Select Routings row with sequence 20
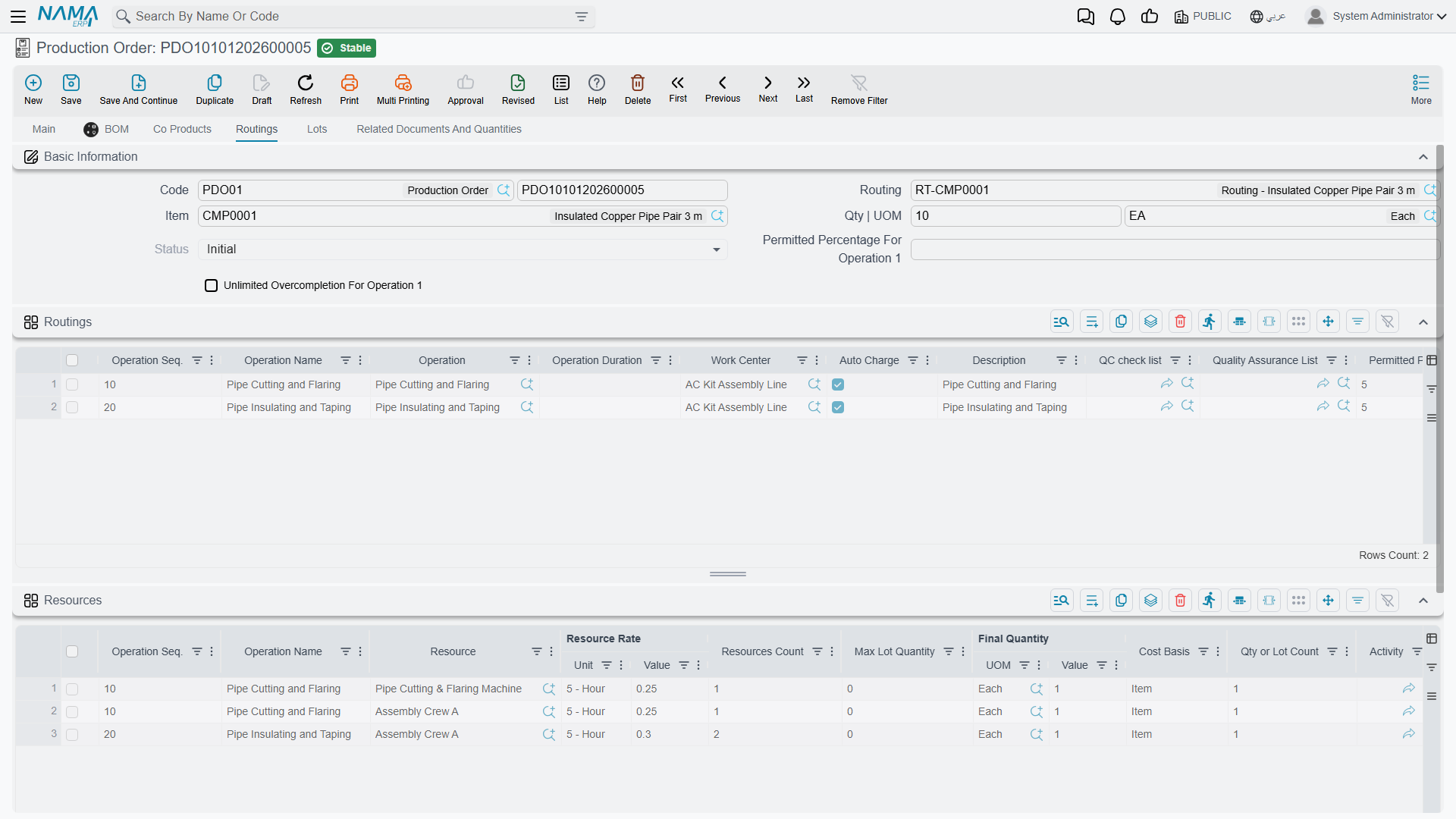 tap(72, 407)
